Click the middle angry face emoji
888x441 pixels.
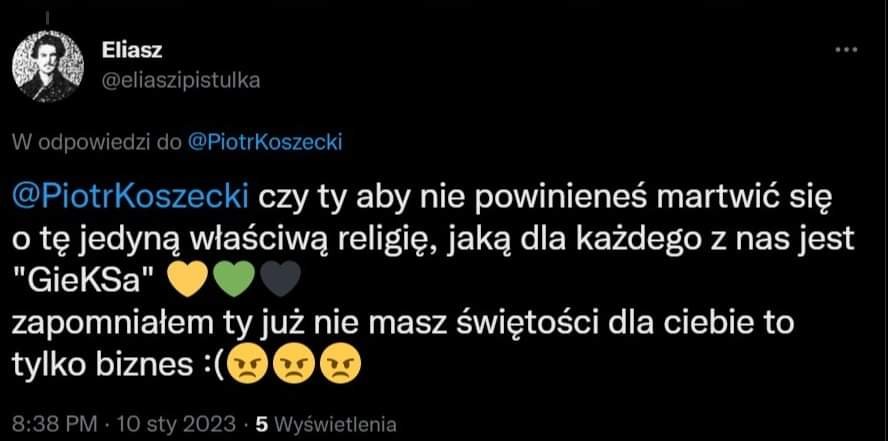point(293,366)
